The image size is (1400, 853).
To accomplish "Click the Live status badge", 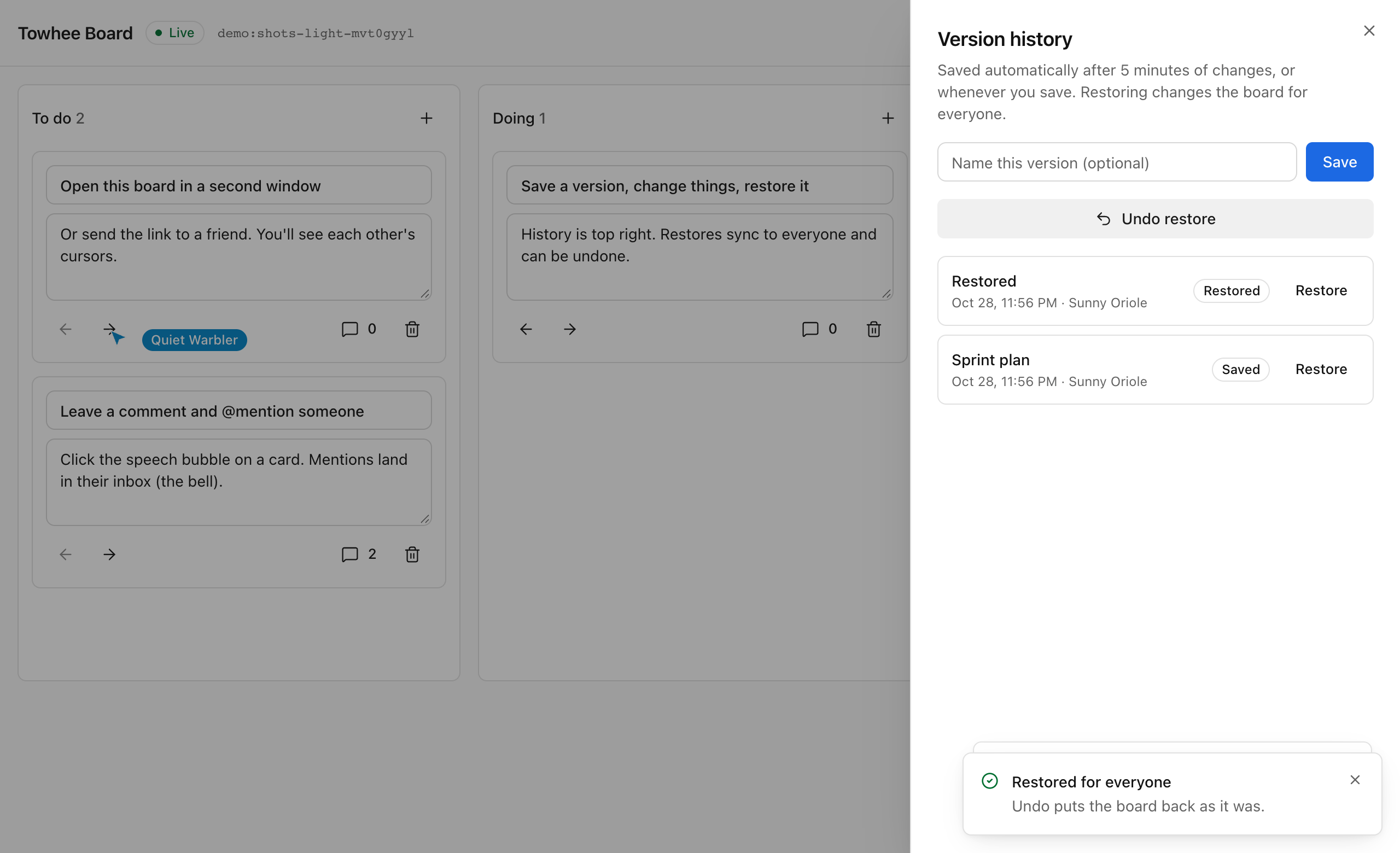I will click(174, 33).
